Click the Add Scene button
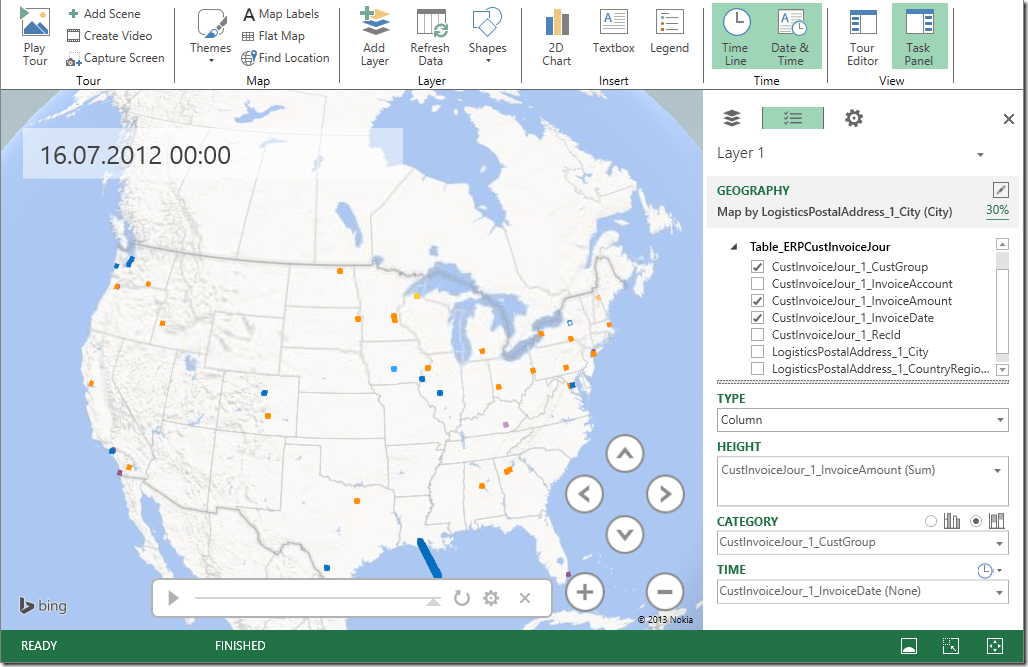 tap(105, 14)
